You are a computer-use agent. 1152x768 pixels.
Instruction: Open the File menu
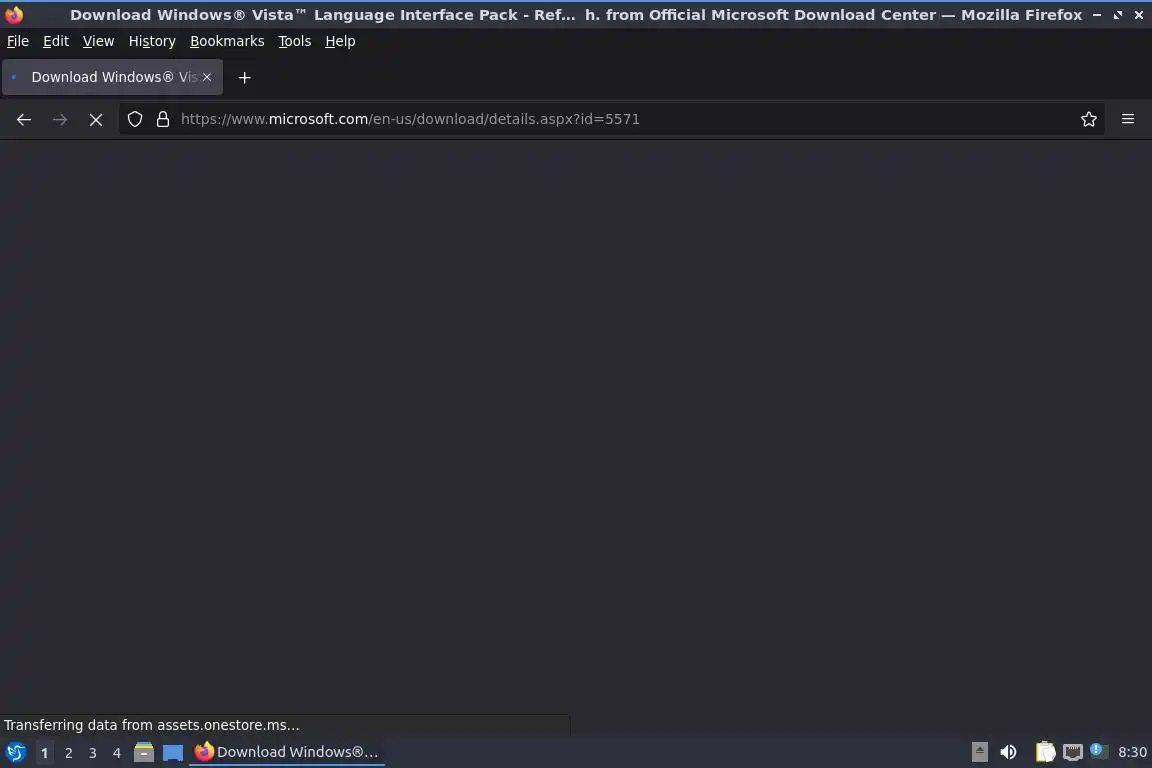coord(18,41)
